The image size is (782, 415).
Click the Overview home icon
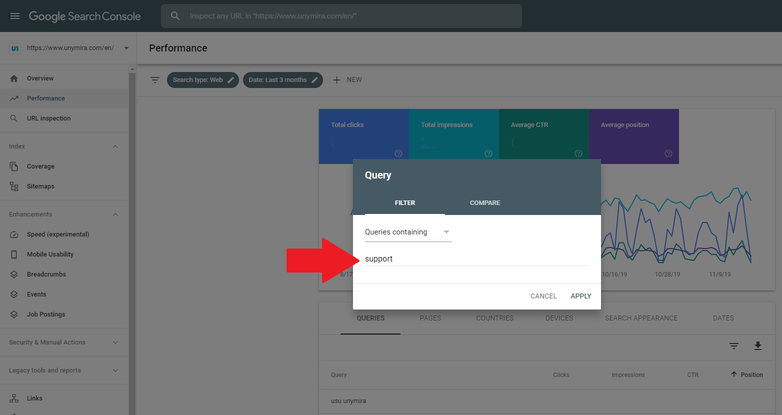(14, 78)
